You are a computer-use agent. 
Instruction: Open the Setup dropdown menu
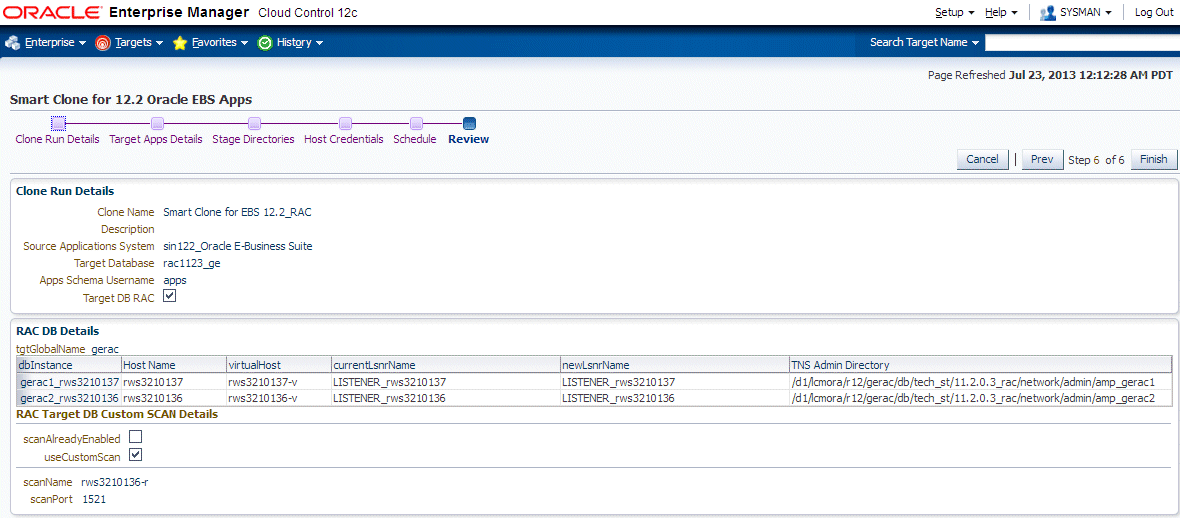click(955, 13)
